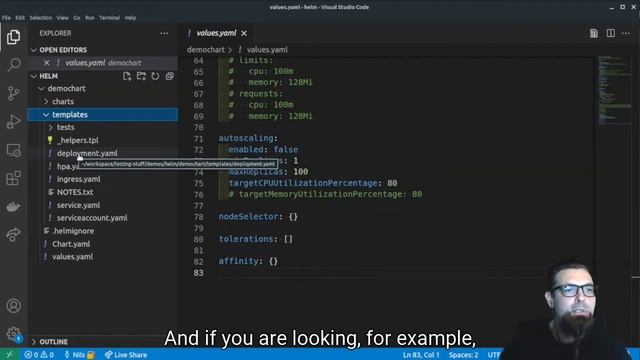Screen dimensions: 640x360
Task: Click New Folder icon in HELM header
Action: click(x=141, y=76)
